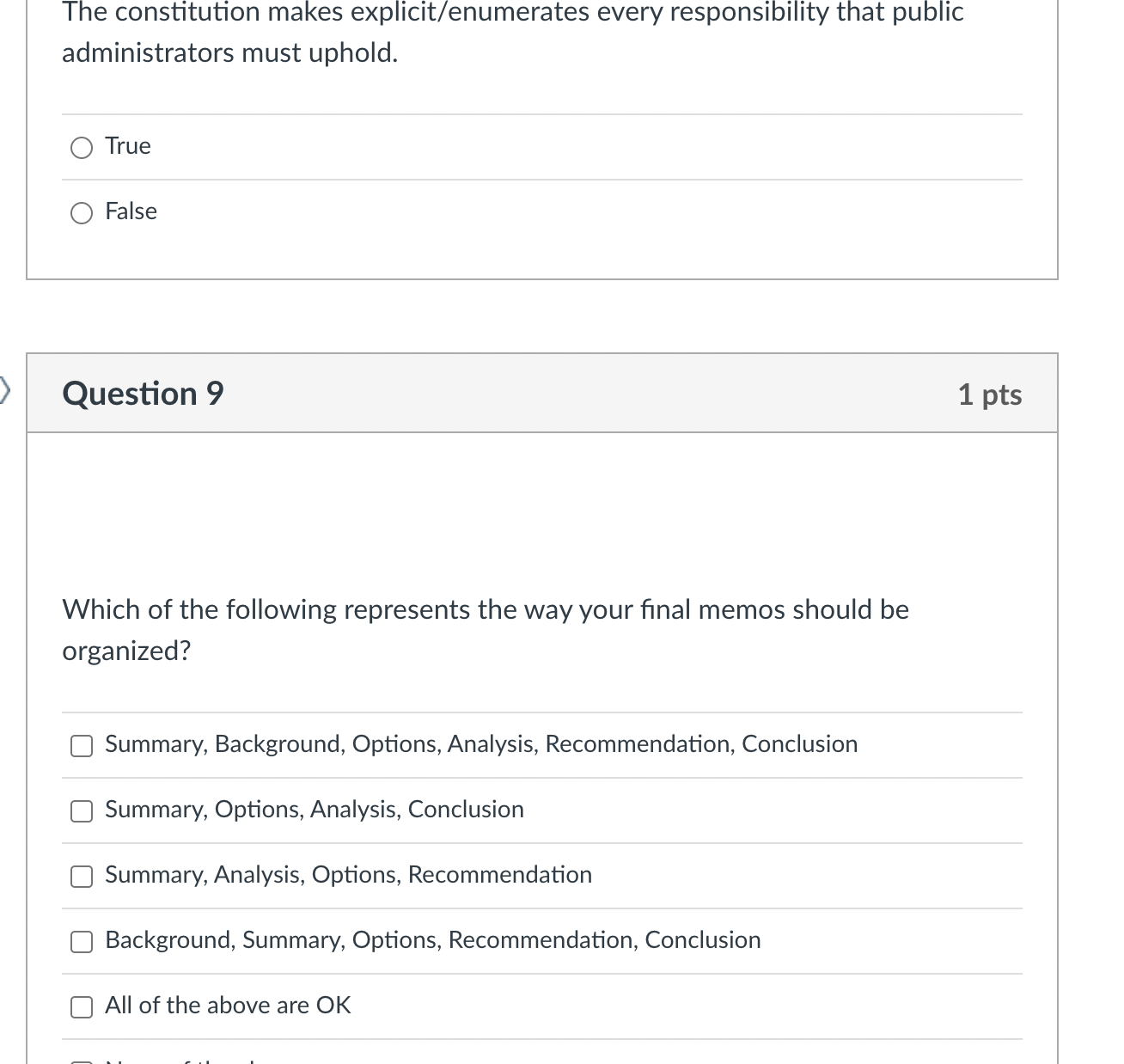1124x1064 pixels.
Task: Click the divider line under the True option
Action: pos(541,180)
